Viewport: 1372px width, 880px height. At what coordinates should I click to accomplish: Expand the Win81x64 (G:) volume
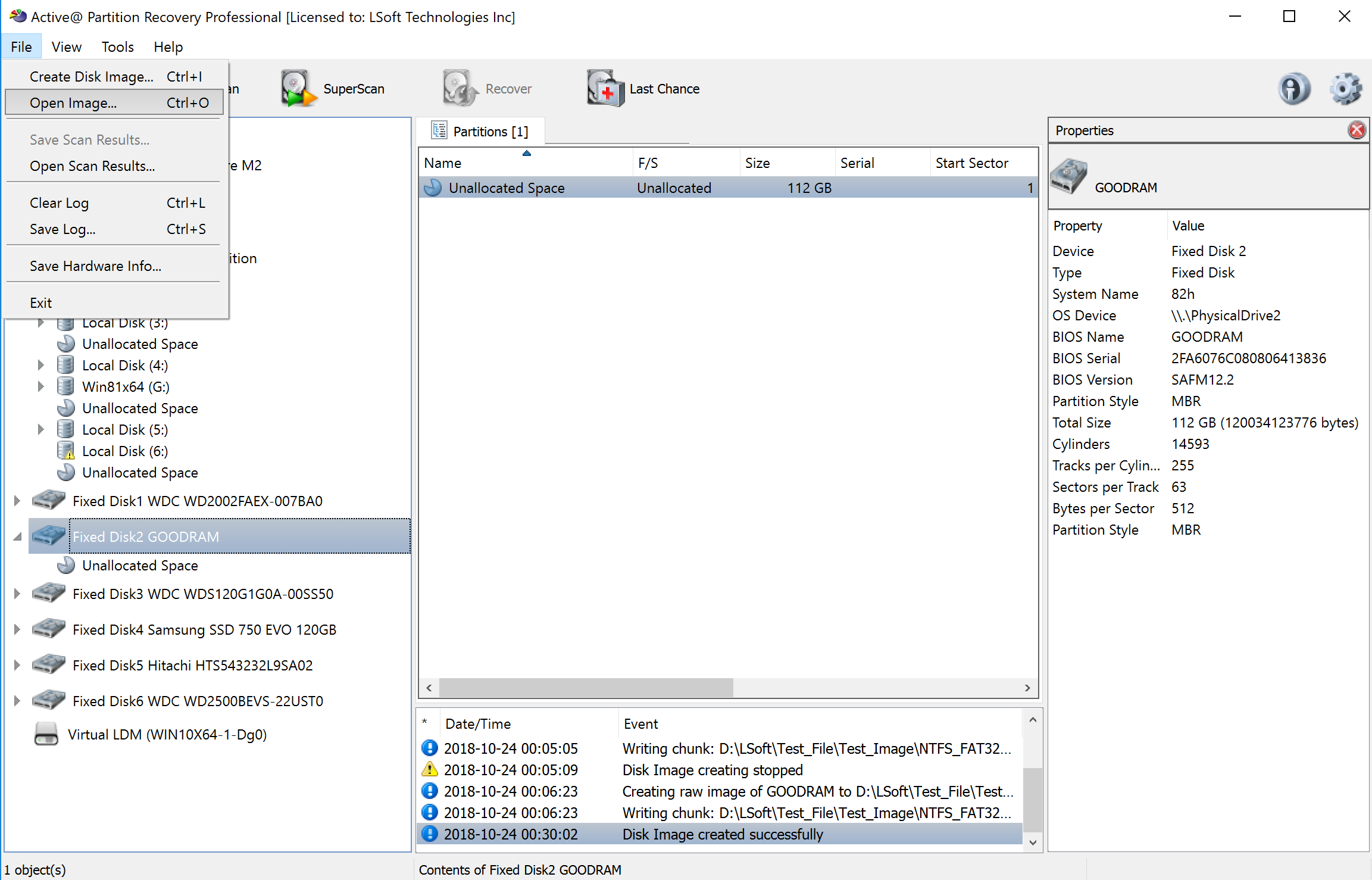40,386
